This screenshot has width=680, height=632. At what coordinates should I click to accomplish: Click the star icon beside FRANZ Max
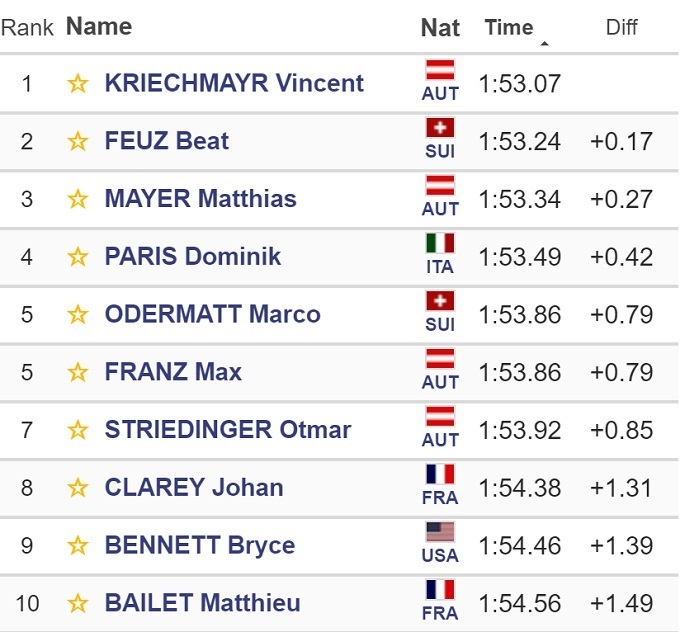pyautogui.click(x=78, y=373)
